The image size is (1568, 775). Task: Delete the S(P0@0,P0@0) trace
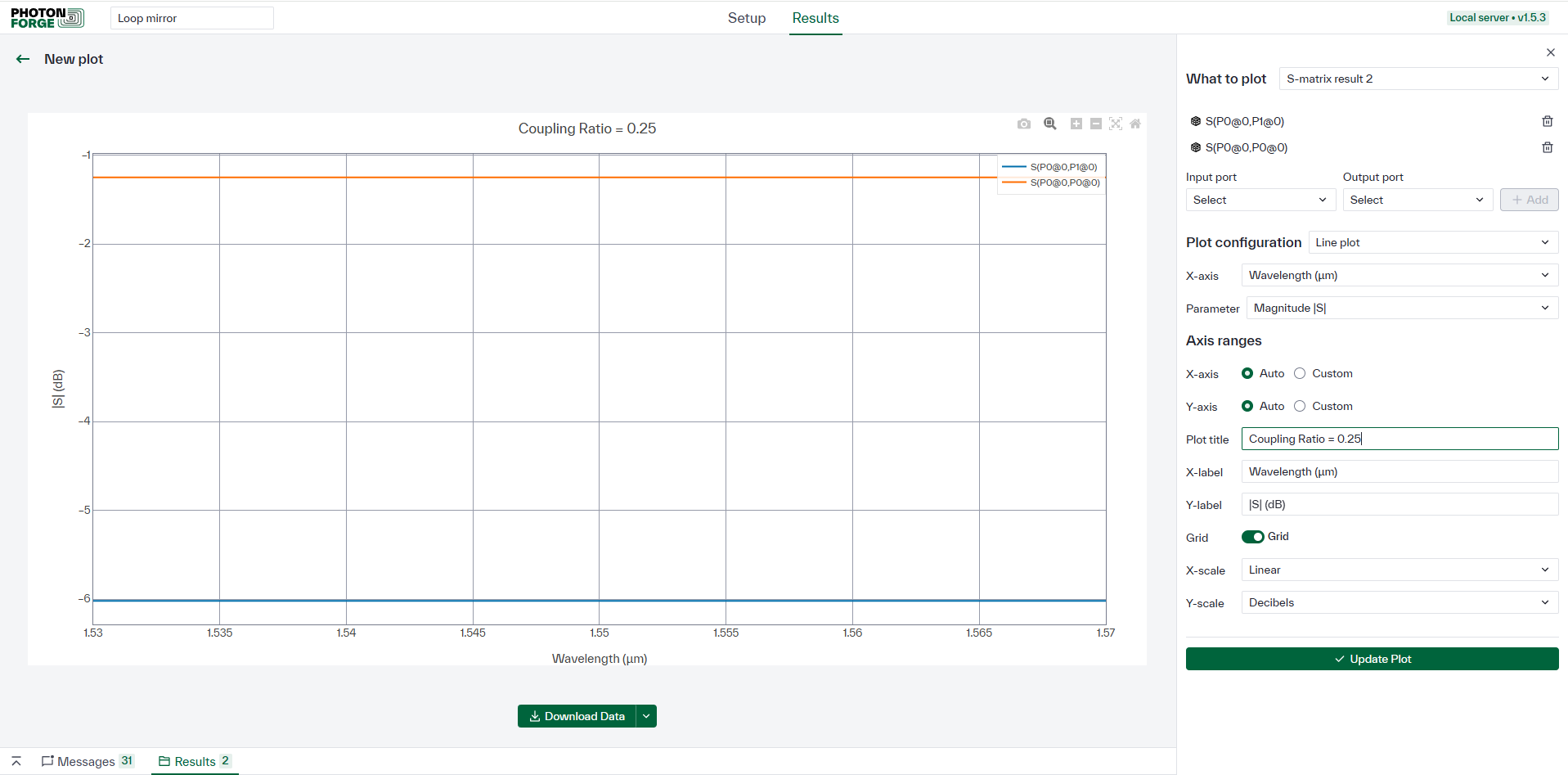pyautogui.click(x=1548, y=147)
